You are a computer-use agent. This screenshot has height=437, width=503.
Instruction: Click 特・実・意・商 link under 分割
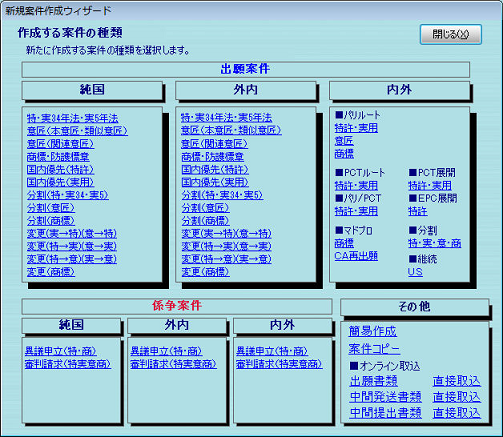435,243
